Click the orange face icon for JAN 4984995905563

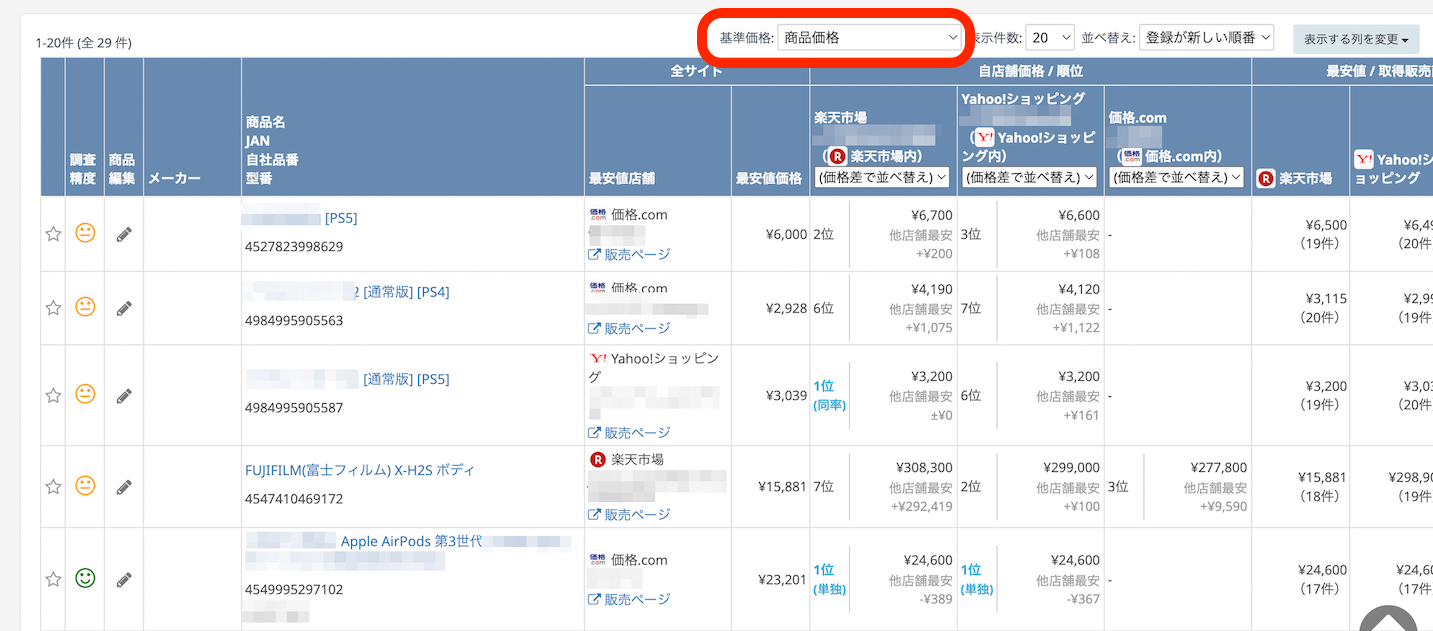(x=85, y=307)
